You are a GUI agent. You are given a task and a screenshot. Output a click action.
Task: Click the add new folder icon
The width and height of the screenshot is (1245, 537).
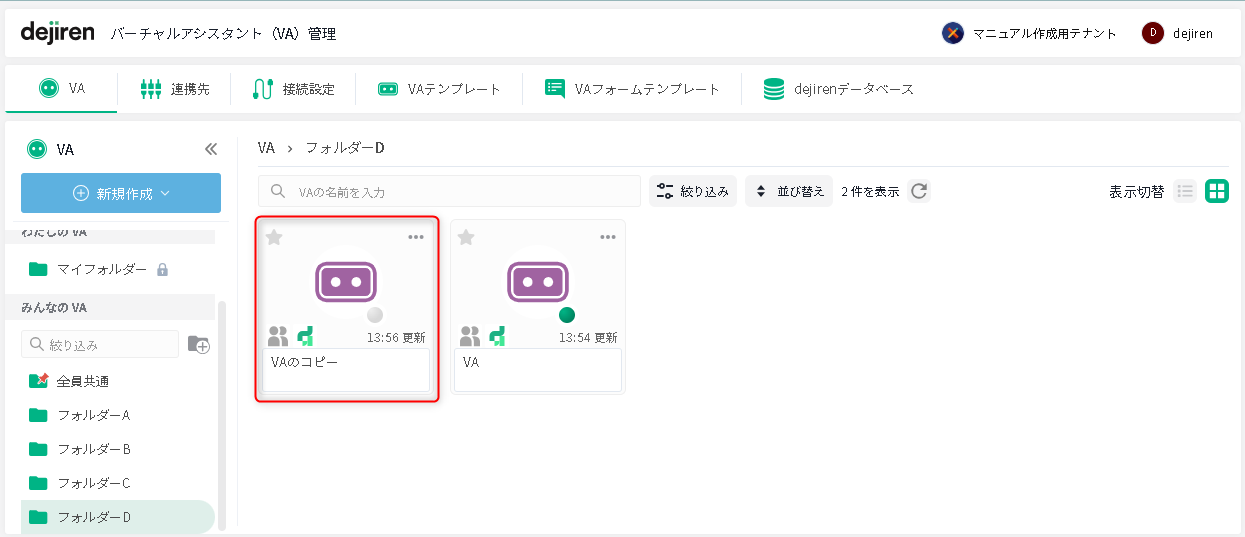point(199,344)
